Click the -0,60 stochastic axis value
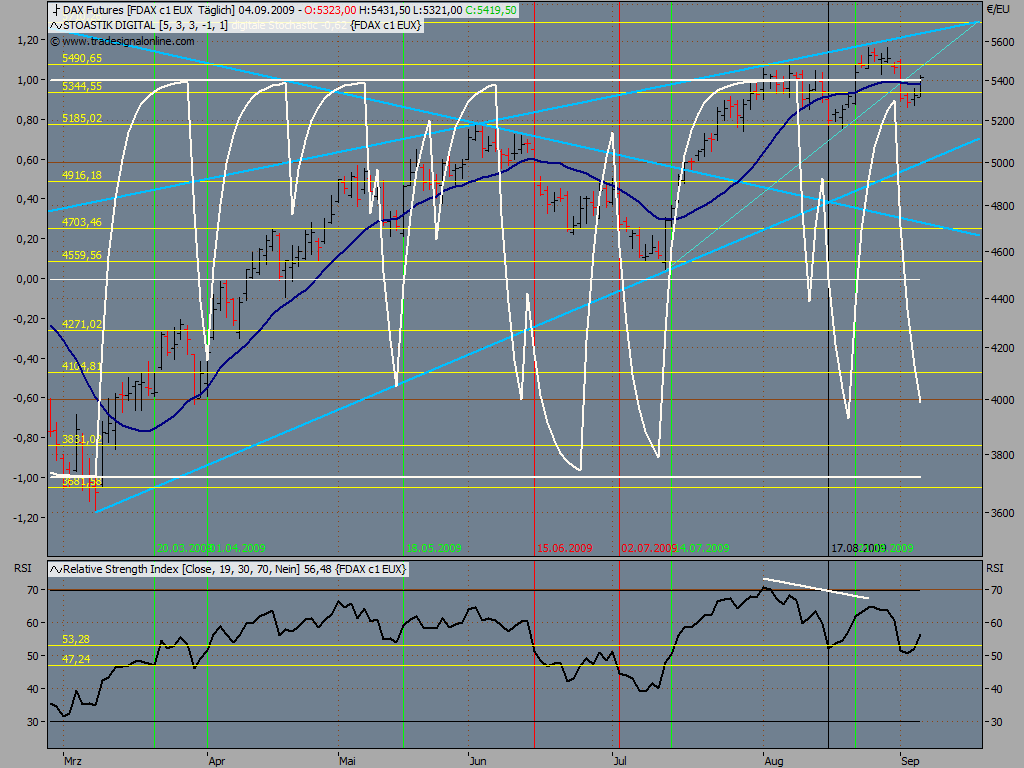This screenshot has width=1024, height=768. (x=25, y=398)
